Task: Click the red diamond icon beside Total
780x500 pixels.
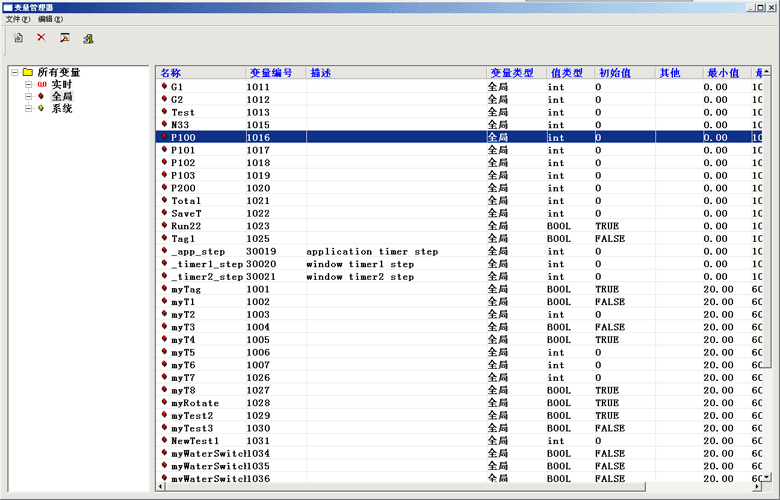Action: click(164, 201)
